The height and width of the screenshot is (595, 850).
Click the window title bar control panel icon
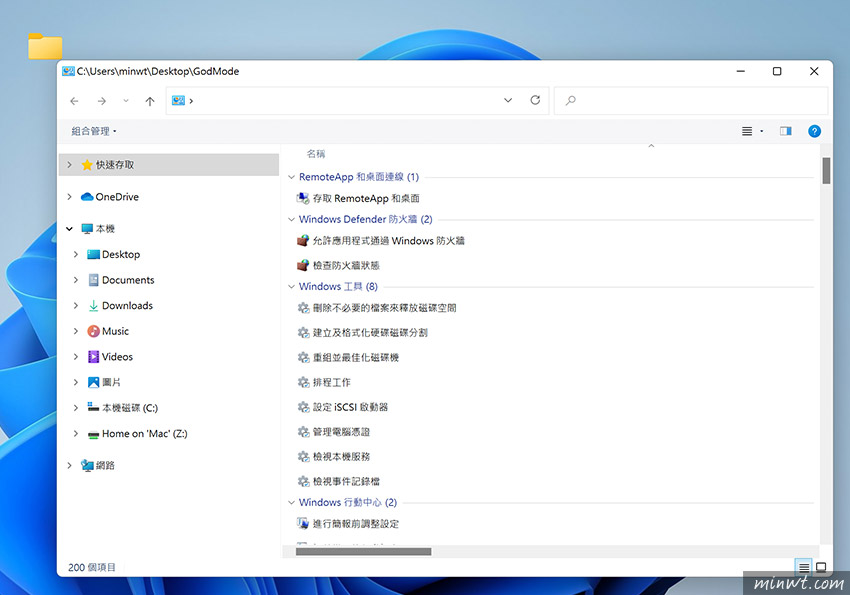click(x=68, y=71)
